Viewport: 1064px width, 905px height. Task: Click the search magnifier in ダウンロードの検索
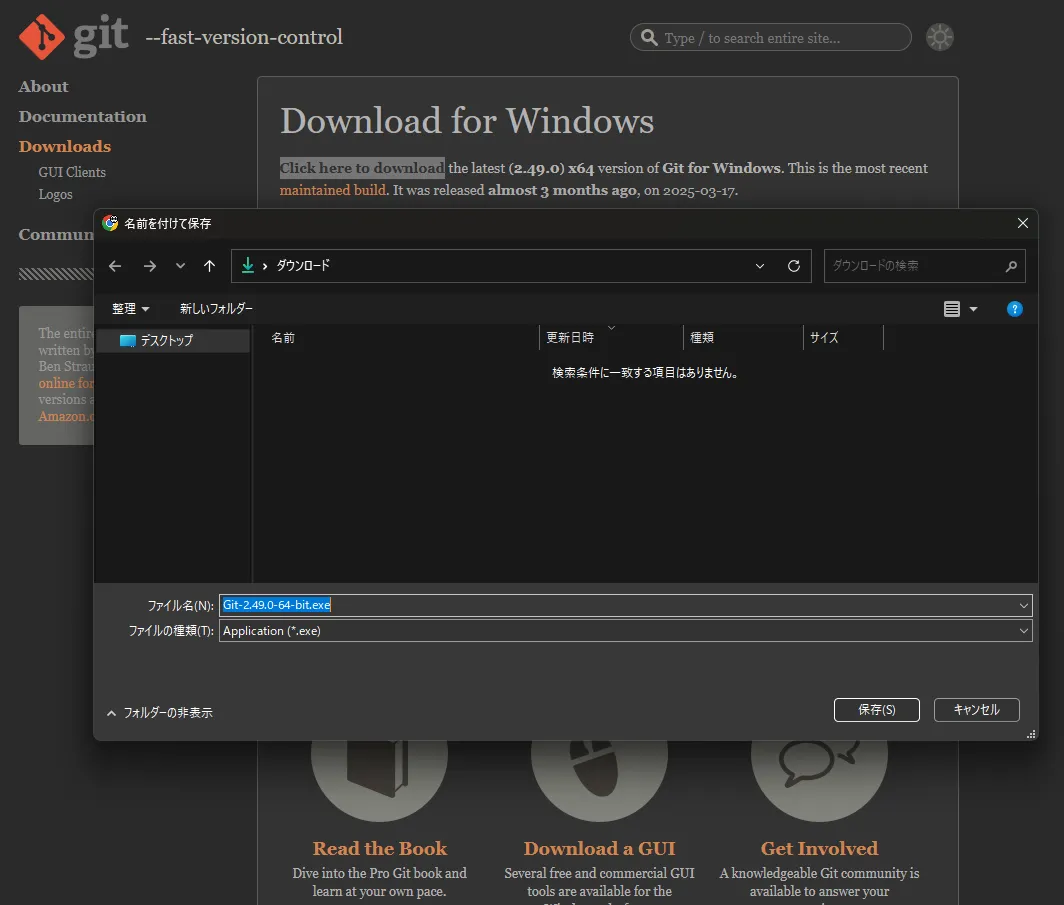(1010, 266)
